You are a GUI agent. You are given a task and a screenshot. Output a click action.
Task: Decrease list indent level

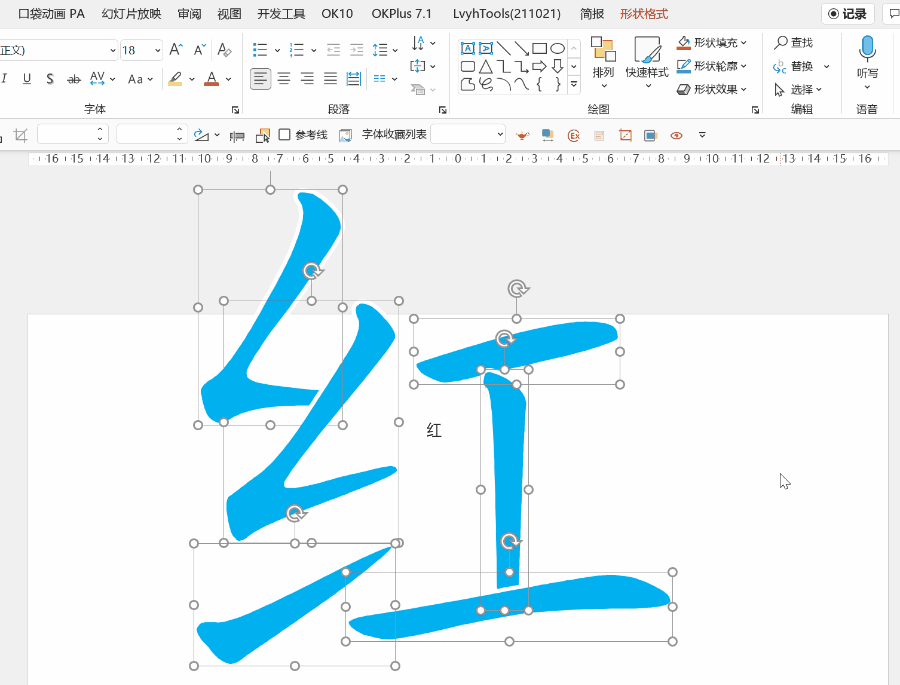333,50
